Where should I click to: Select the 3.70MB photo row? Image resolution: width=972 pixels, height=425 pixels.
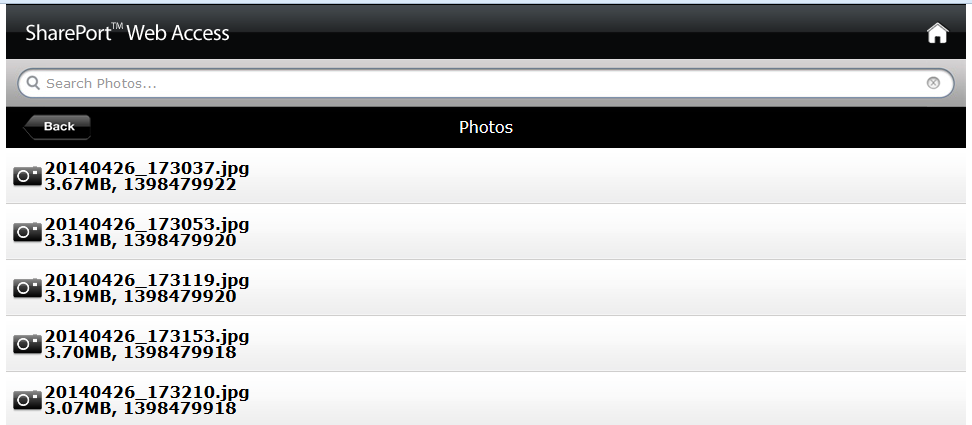point(486,344)
